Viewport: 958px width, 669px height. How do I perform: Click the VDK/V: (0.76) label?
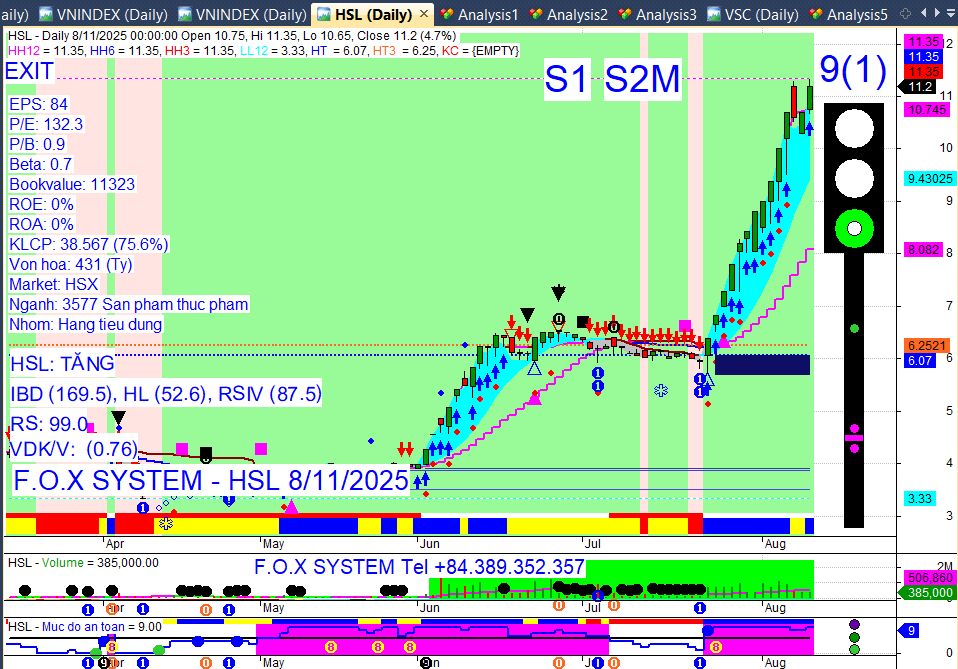pos(74,449)
